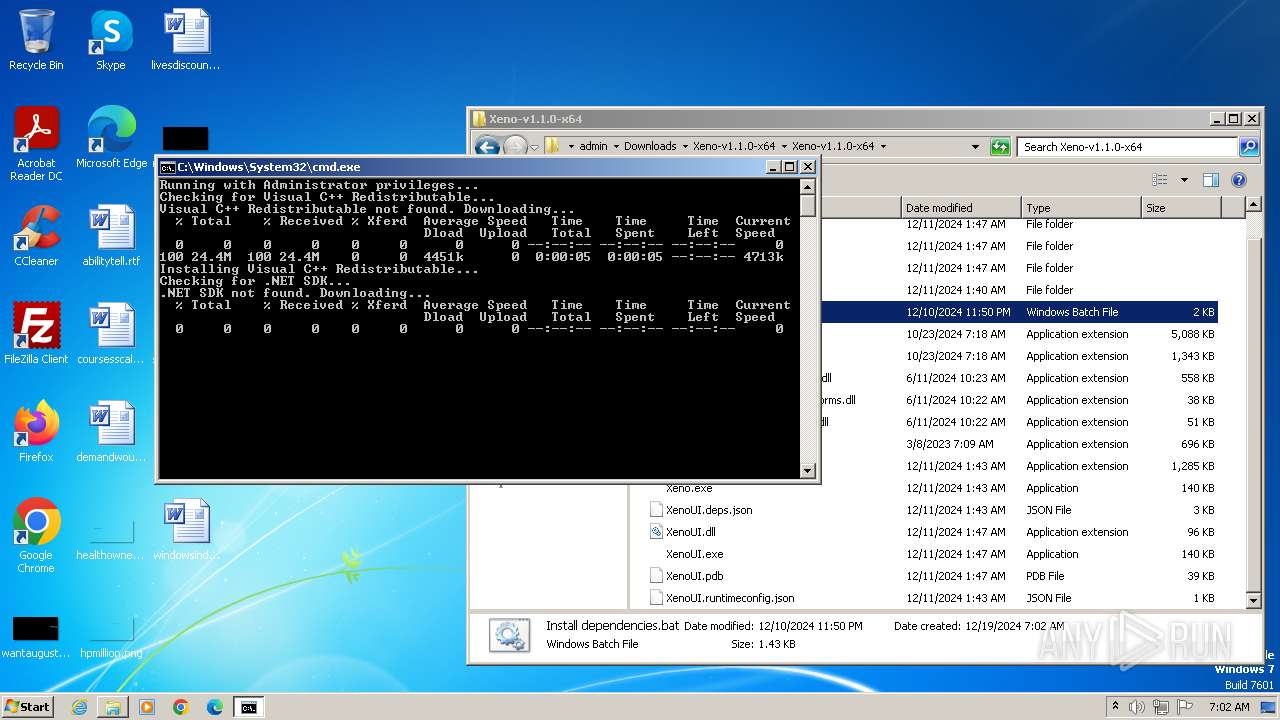Launch Firefox from the desktop
This screenshot has height=720, width=1280.
tap(36, 432)
